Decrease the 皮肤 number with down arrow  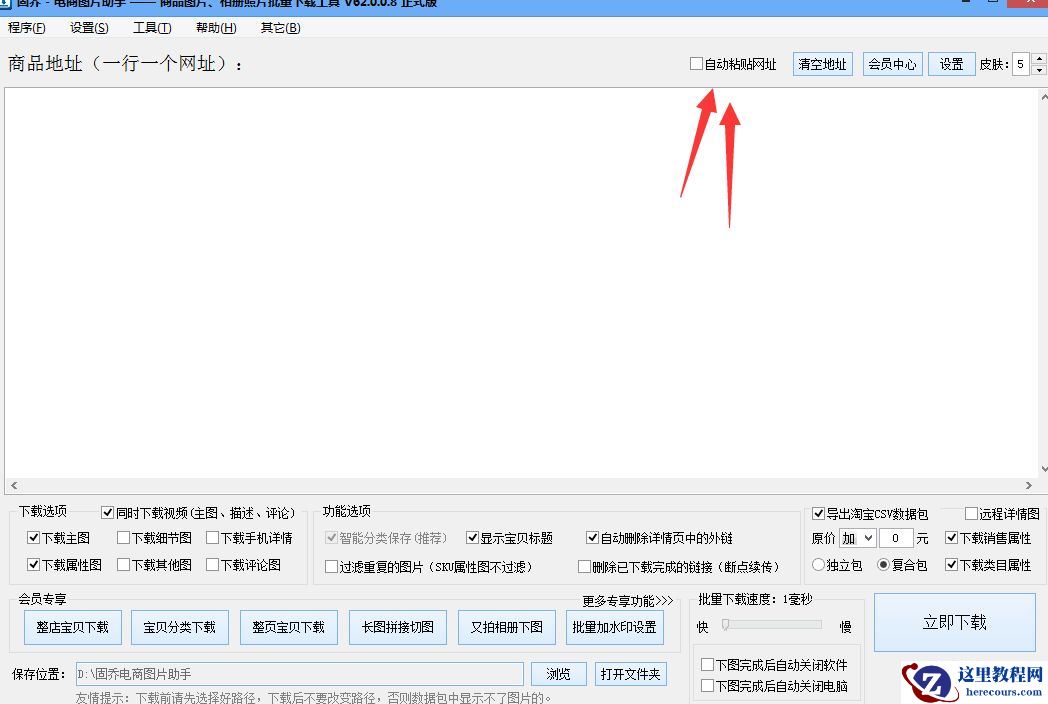1039,70
